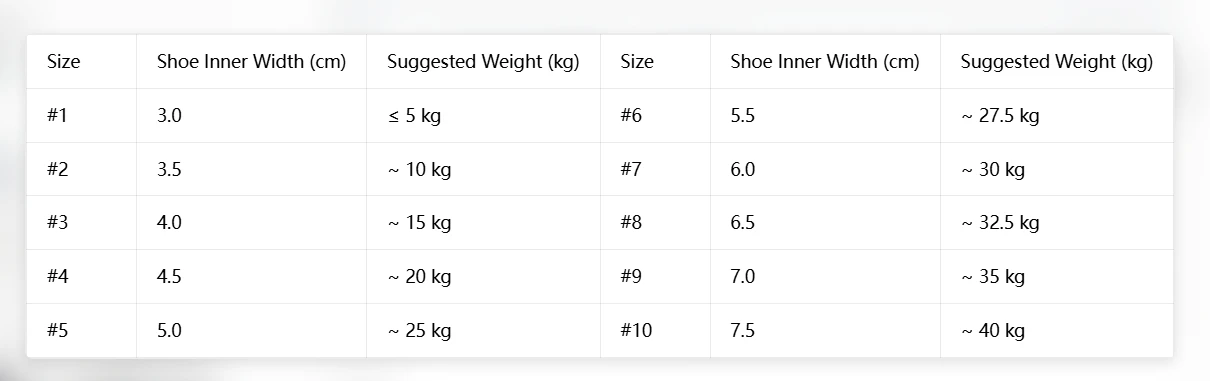This screenshot has height=381, width=1210.
Task: Click the '~ 10 kg' weight cell
Action: [483, 169]
